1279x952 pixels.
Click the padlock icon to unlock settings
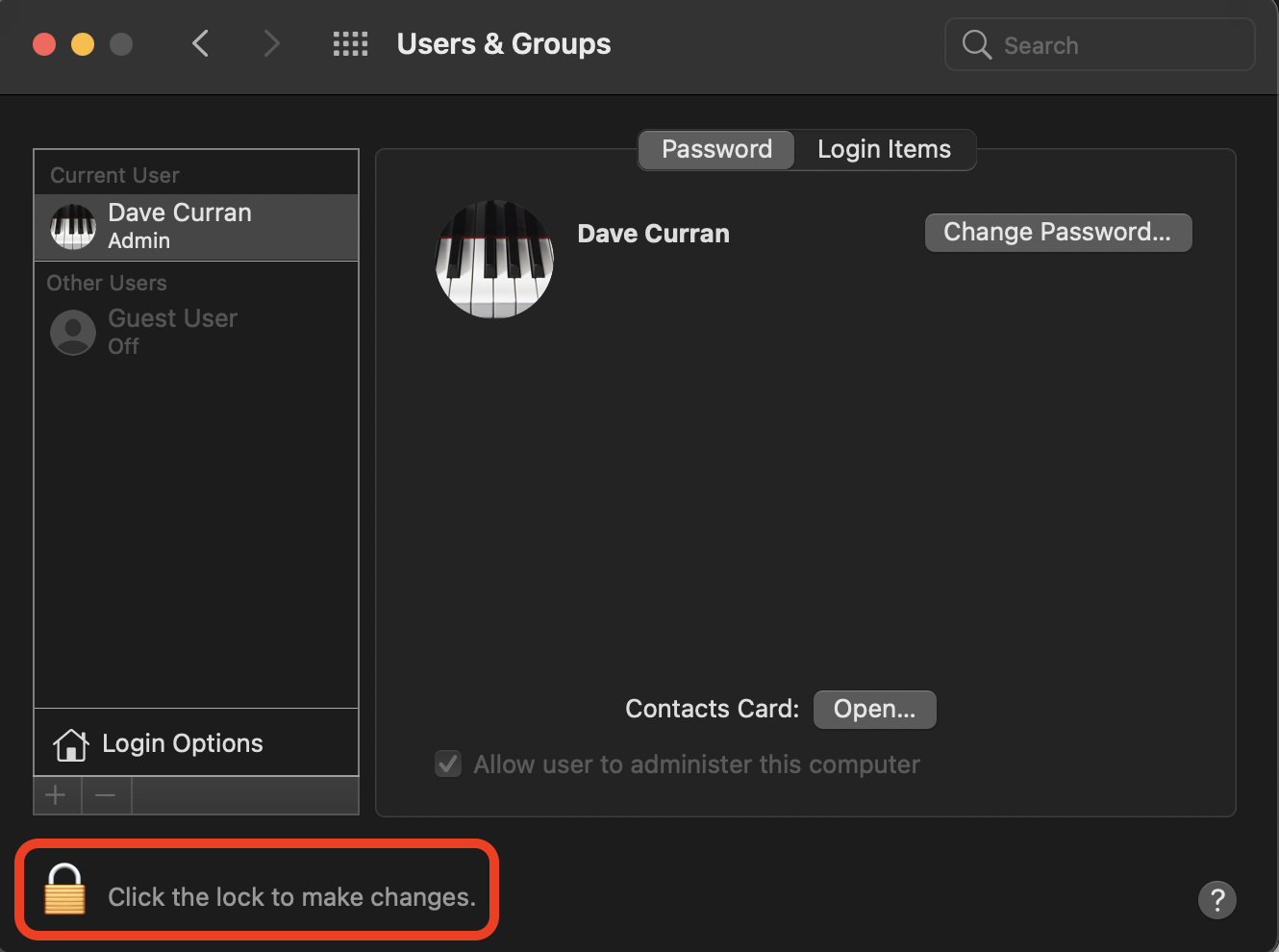[x=65, y=889]
